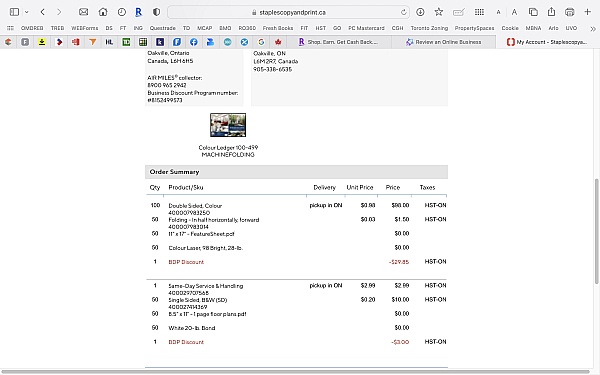The width and height of the screenshot is (600, 375).
Task: Open the Fresh Books bookmark
Action: [x=278, y=28]
